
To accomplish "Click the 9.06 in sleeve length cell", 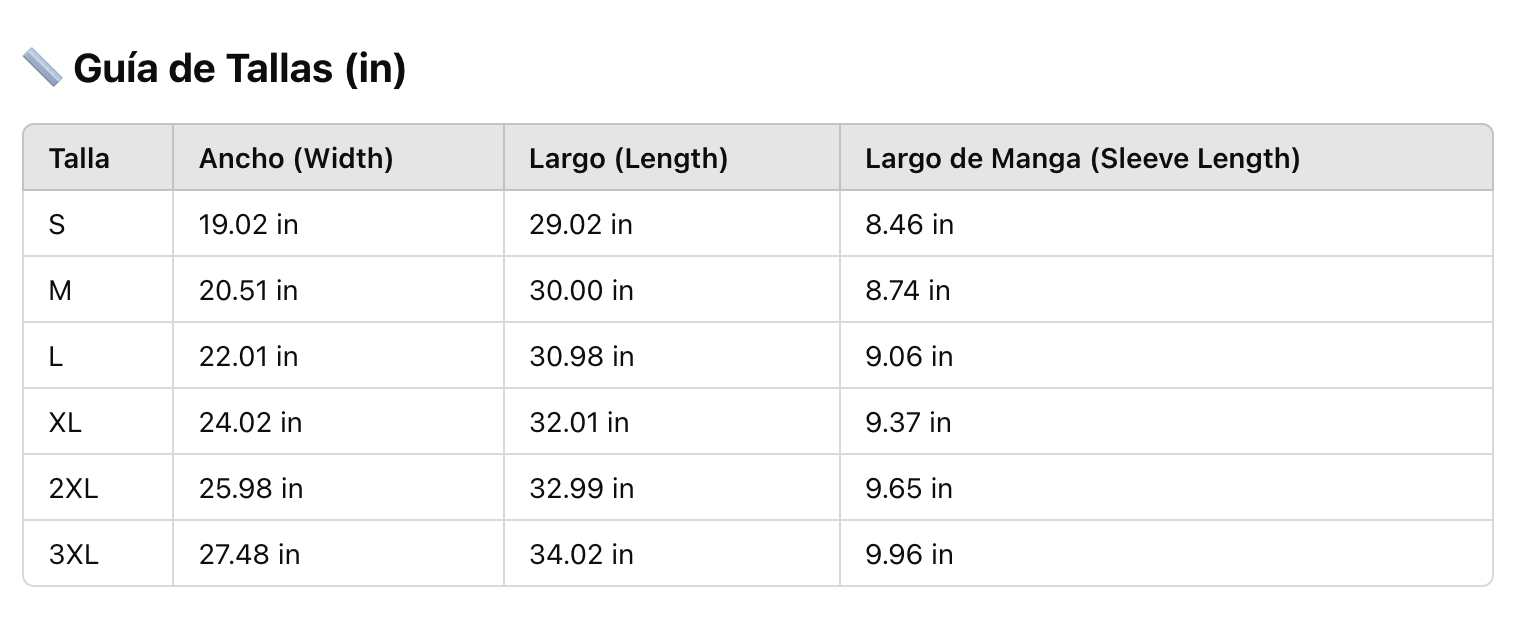I will pos(909,356).
